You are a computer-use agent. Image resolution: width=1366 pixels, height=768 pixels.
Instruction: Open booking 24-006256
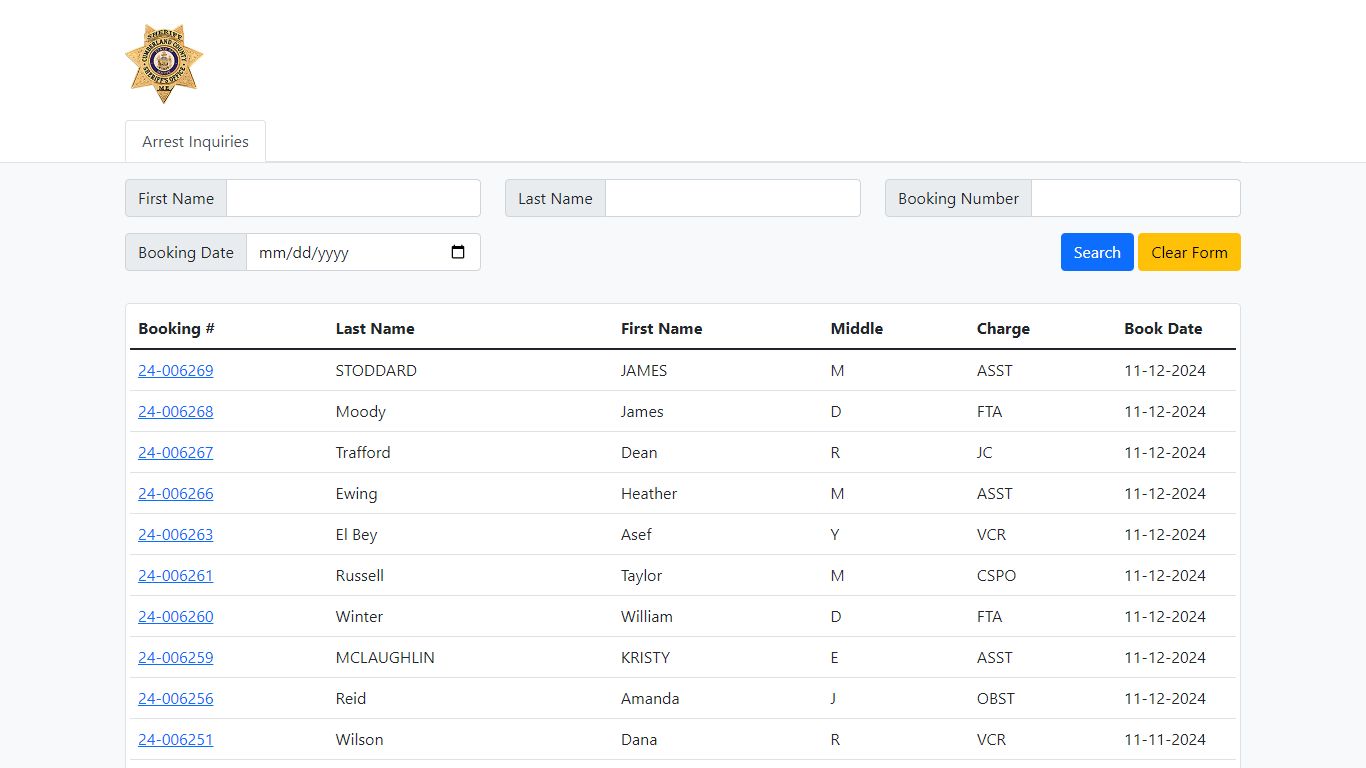tap(175, 698)
